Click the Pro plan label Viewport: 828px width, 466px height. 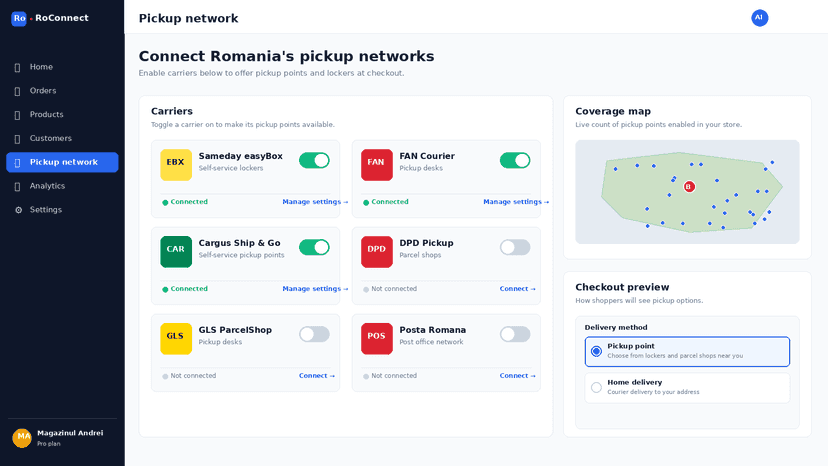[x=49, y=444]
